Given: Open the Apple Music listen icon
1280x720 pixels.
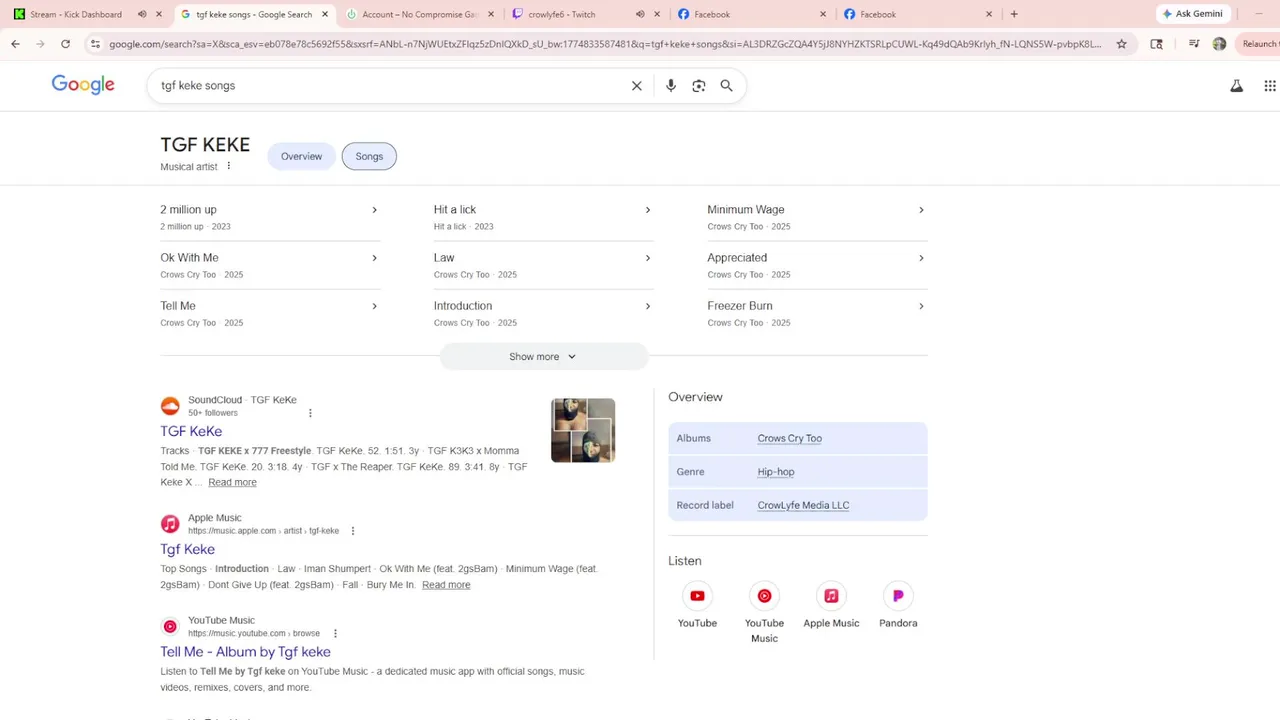Looking at the screenshot, I should (831, 596).
